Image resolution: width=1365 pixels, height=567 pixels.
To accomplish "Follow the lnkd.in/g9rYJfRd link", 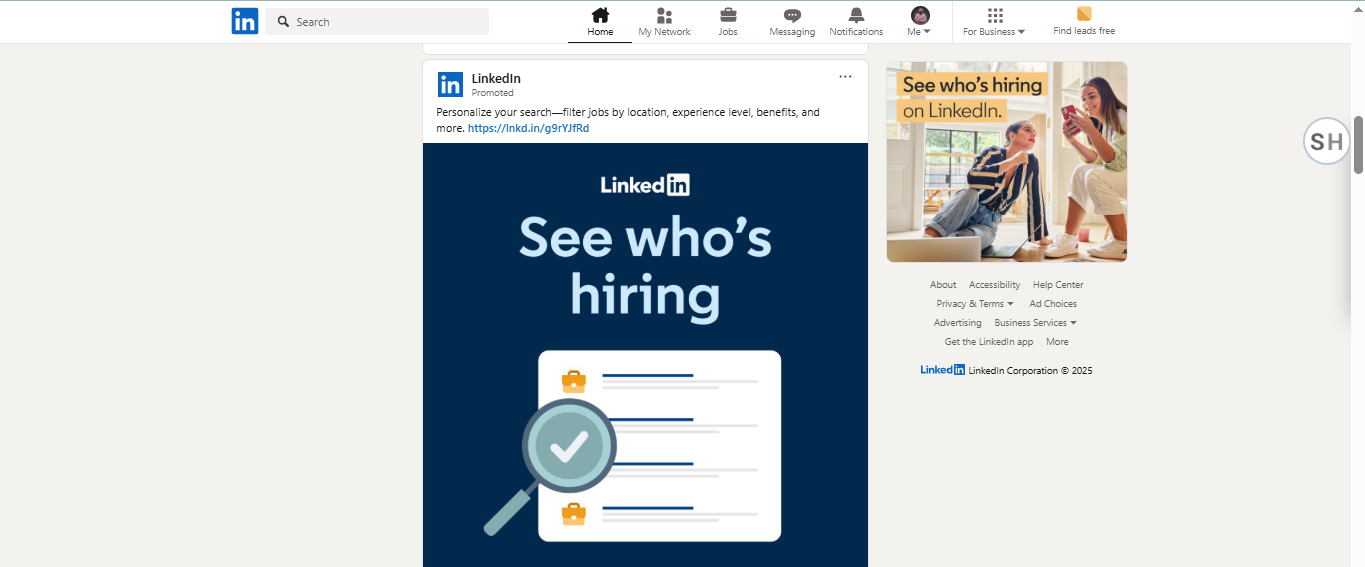I will coord(528,128).
